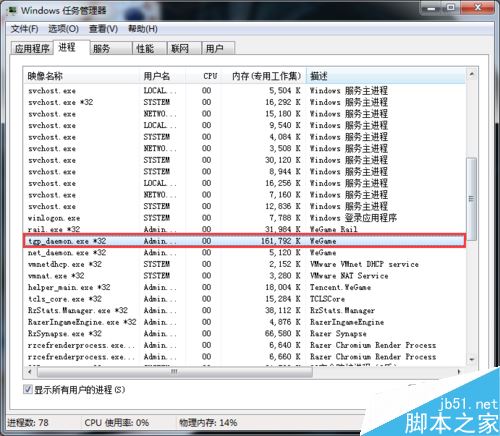Viewport: 500px width, 436px height.
Task: Sort by 描述 column header
Action: (386, 76)
